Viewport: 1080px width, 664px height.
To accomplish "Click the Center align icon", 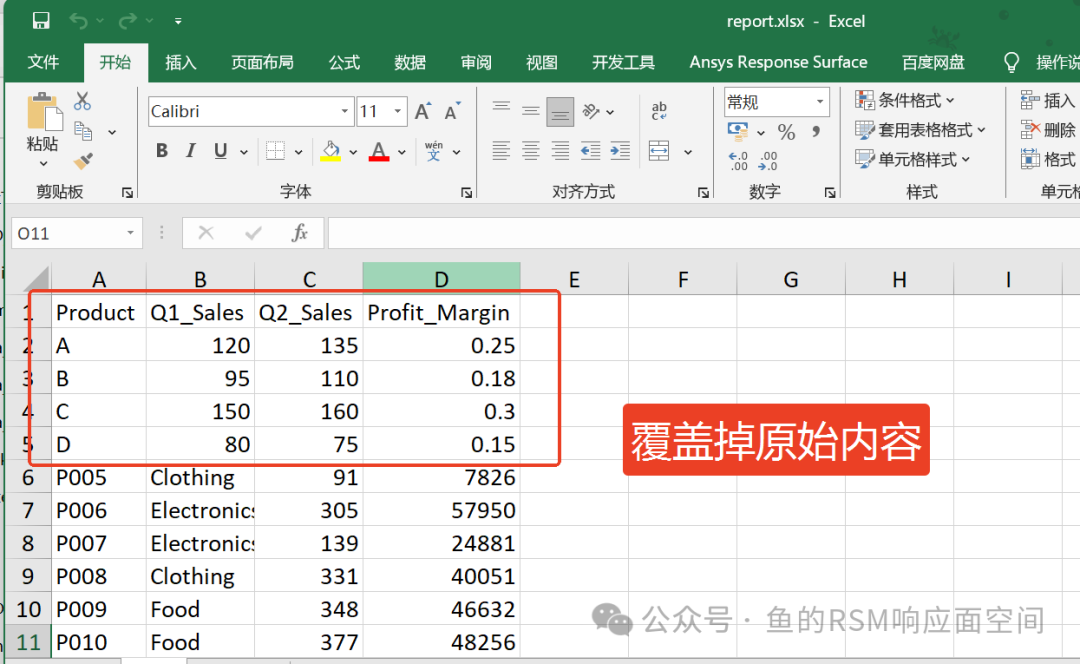I will tap(530, 151).
